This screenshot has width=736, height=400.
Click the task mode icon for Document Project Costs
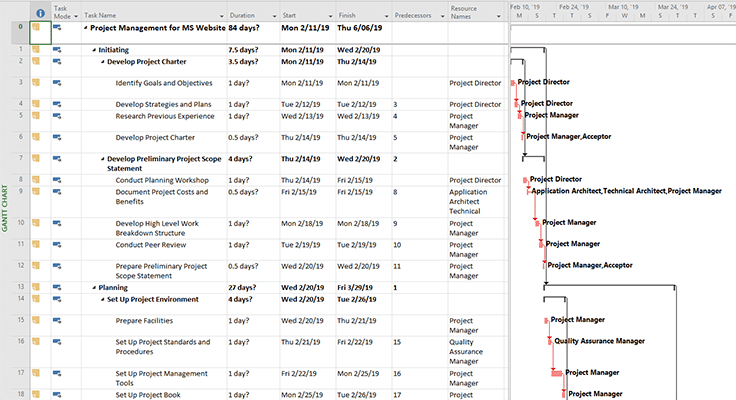click(57, 192)
